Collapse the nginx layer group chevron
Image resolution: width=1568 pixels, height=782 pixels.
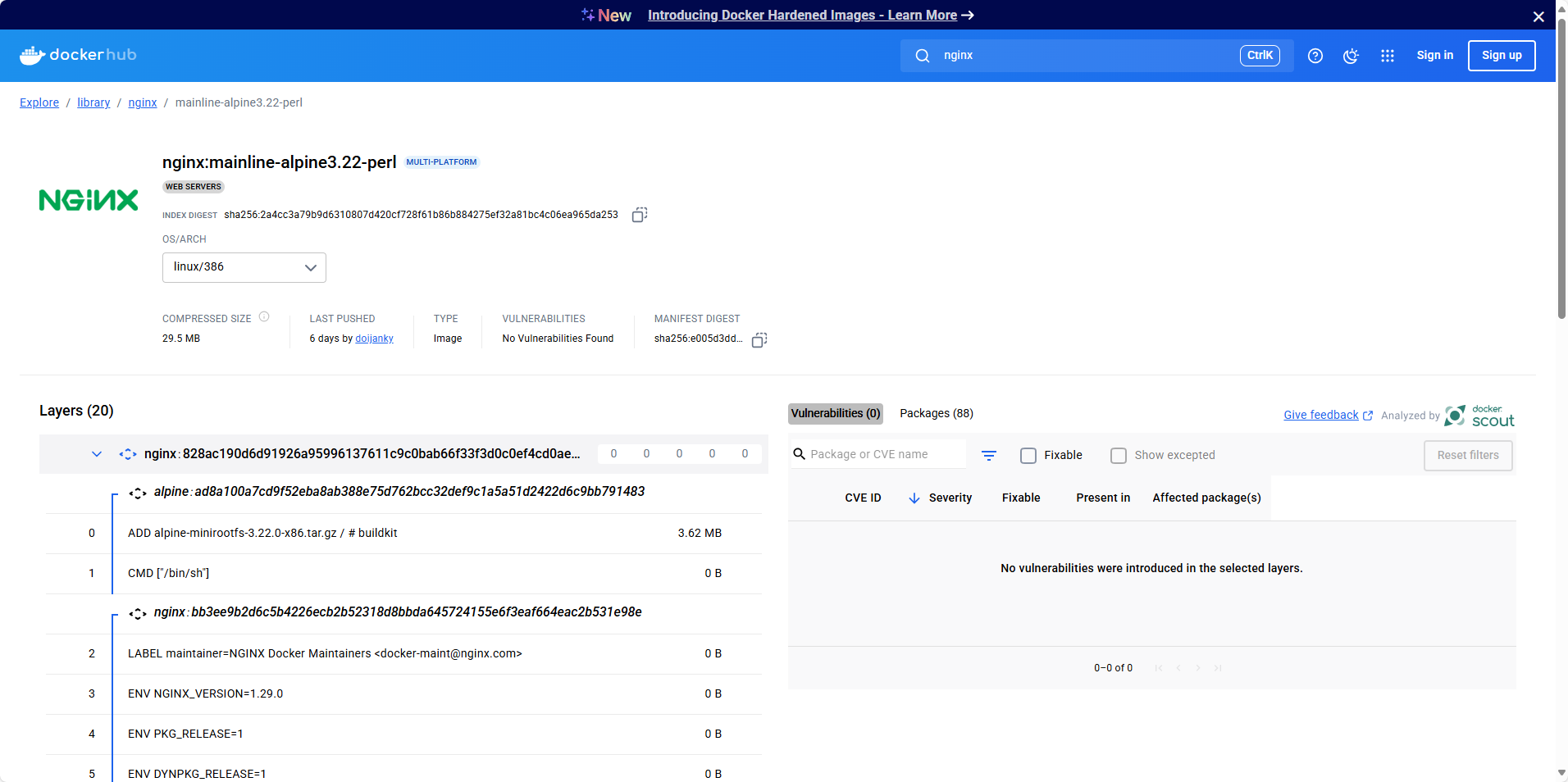(x=97, y=454)
